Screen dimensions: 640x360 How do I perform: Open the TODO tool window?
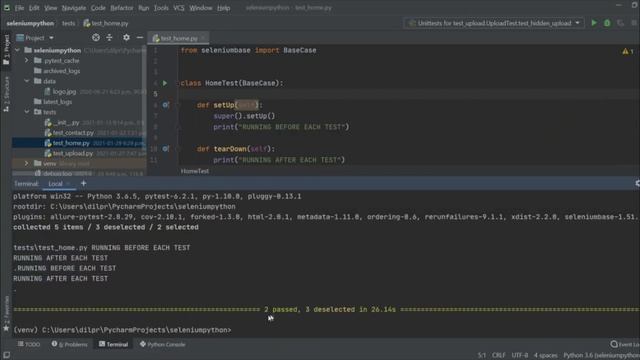tap(29, 344)
